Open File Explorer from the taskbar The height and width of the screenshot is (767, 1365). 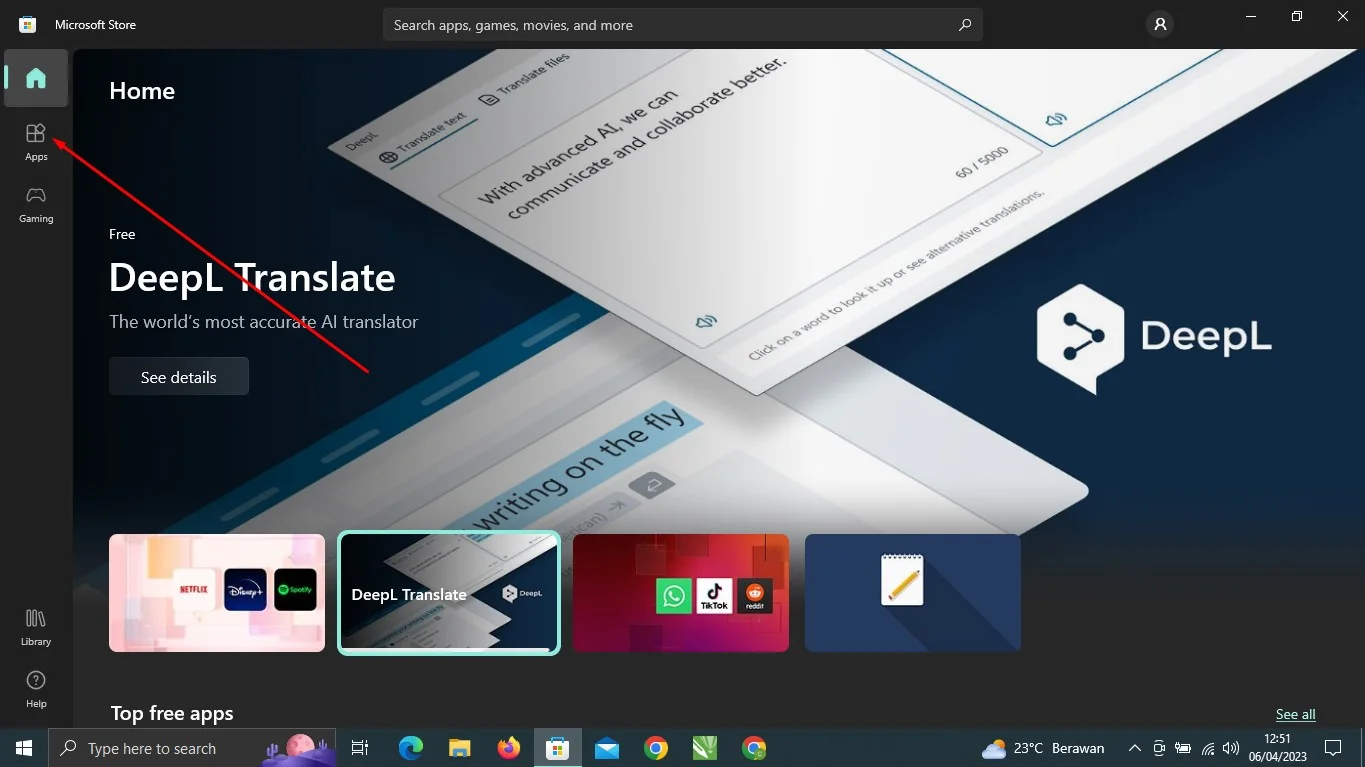pos(460,748)
